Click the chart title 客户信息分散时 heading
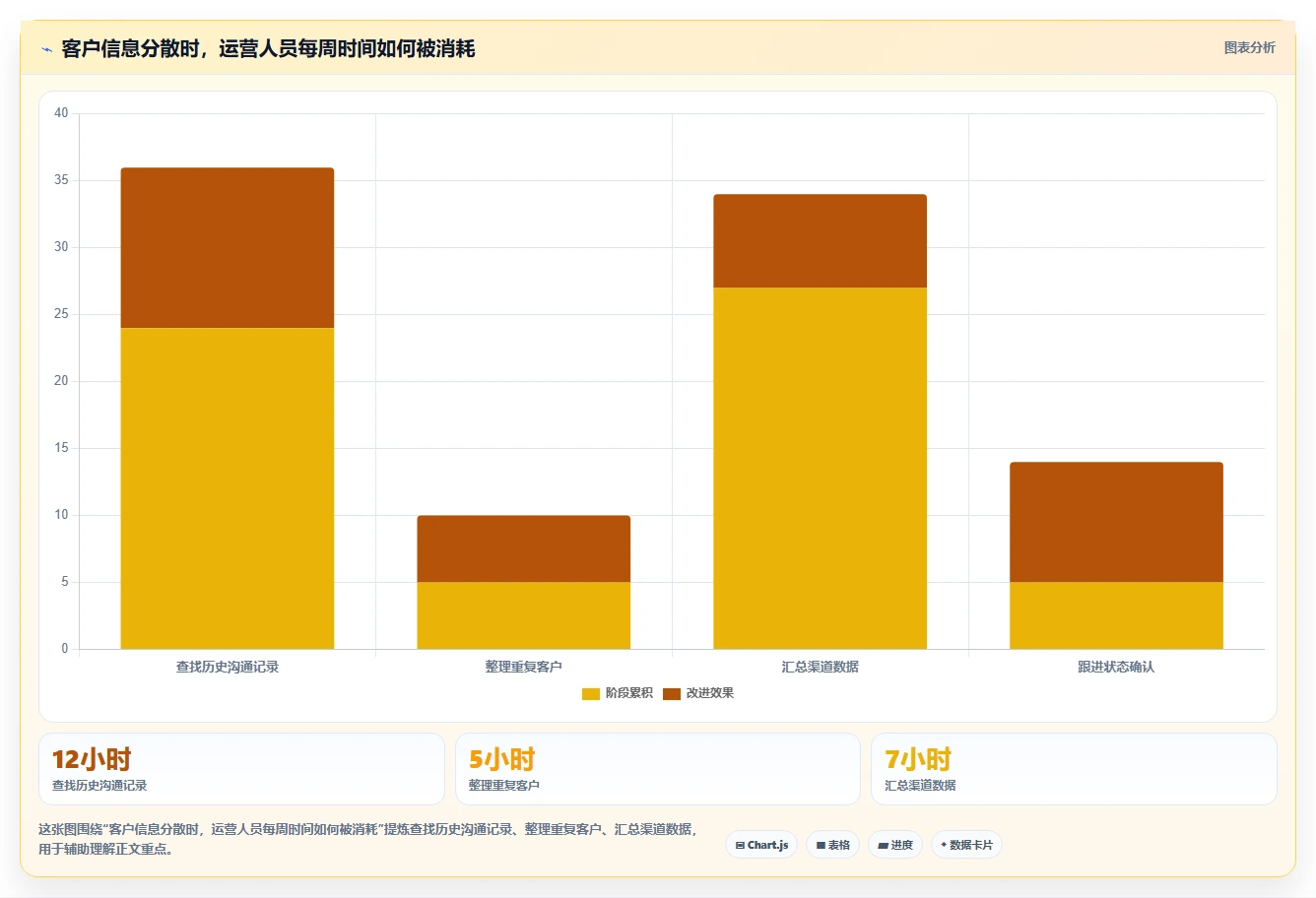 [268, 48]
